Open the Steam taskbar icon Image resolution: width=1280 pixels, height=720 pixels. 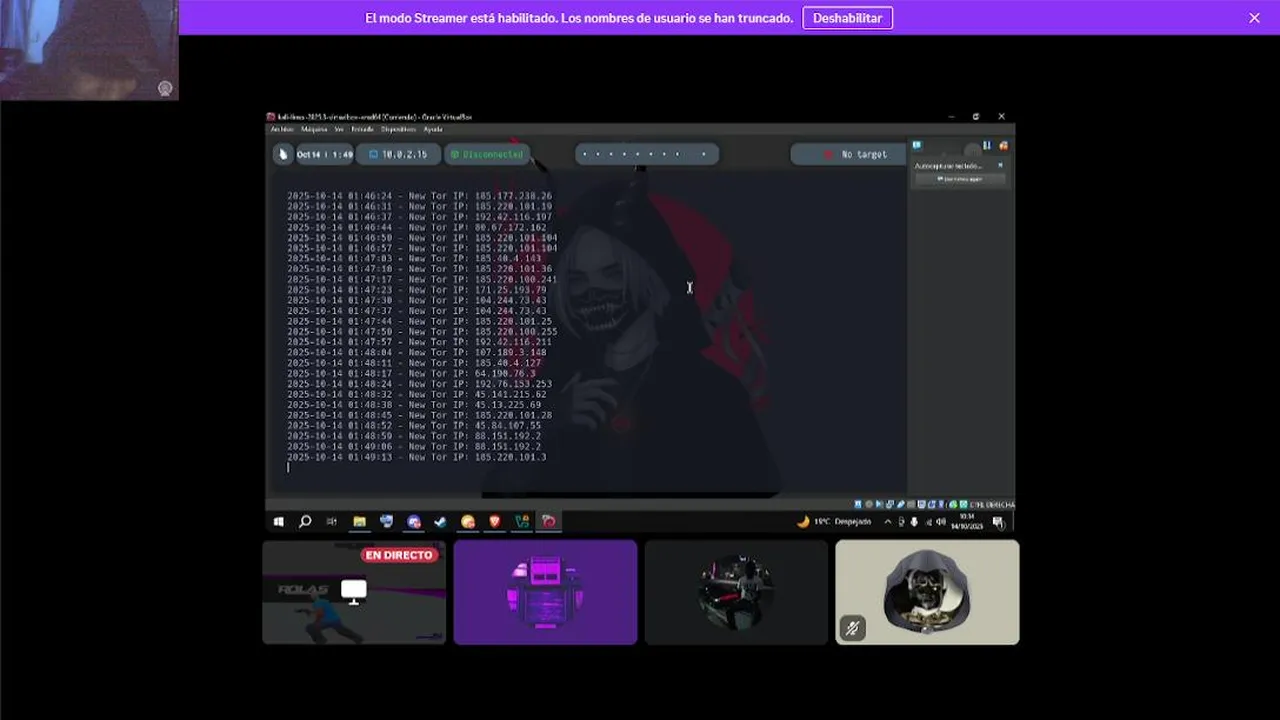pos(440,522)
